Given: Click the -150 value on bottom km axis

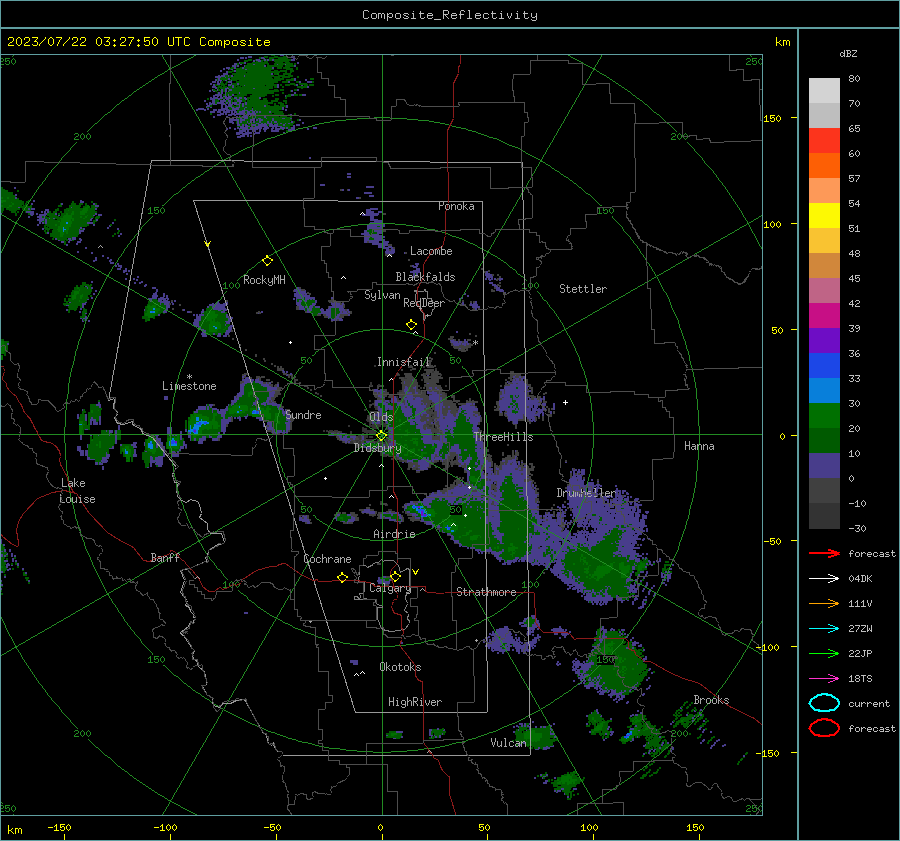Looking at the screenshot, I should click(x=59, y=827).
